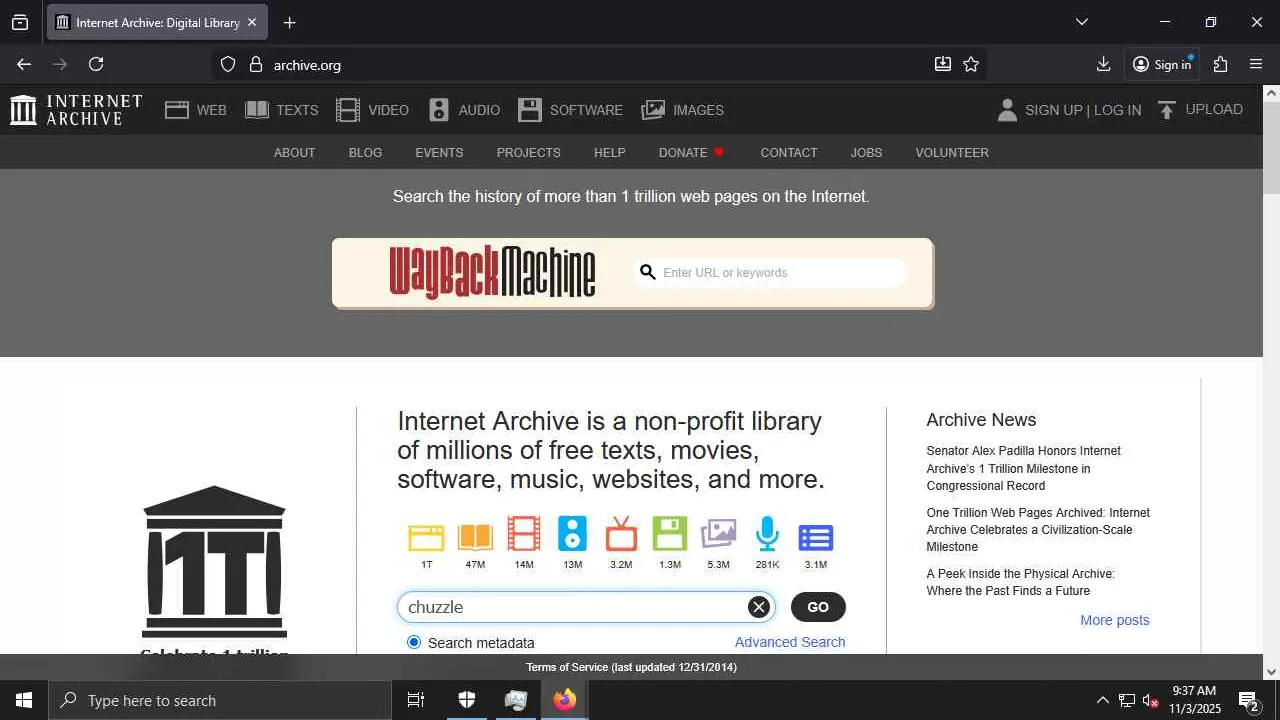Click the shield tracking protection icon

click(x=228, y=64)
